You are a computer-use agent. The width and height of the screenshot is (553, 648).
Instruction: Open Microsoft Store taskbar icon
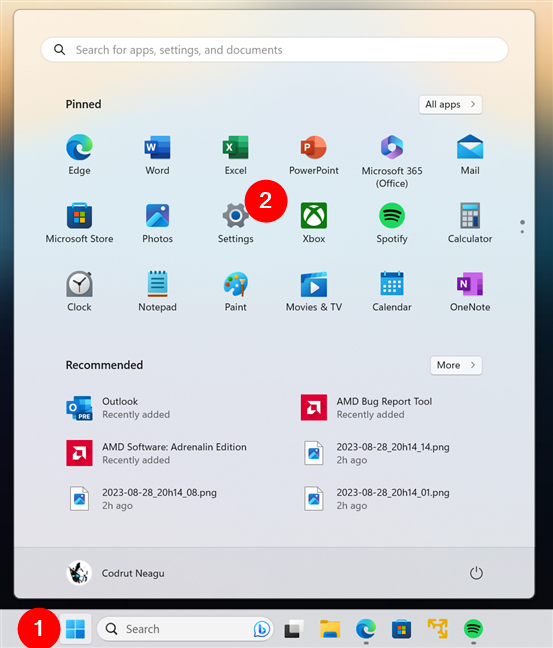click(401, 629)
